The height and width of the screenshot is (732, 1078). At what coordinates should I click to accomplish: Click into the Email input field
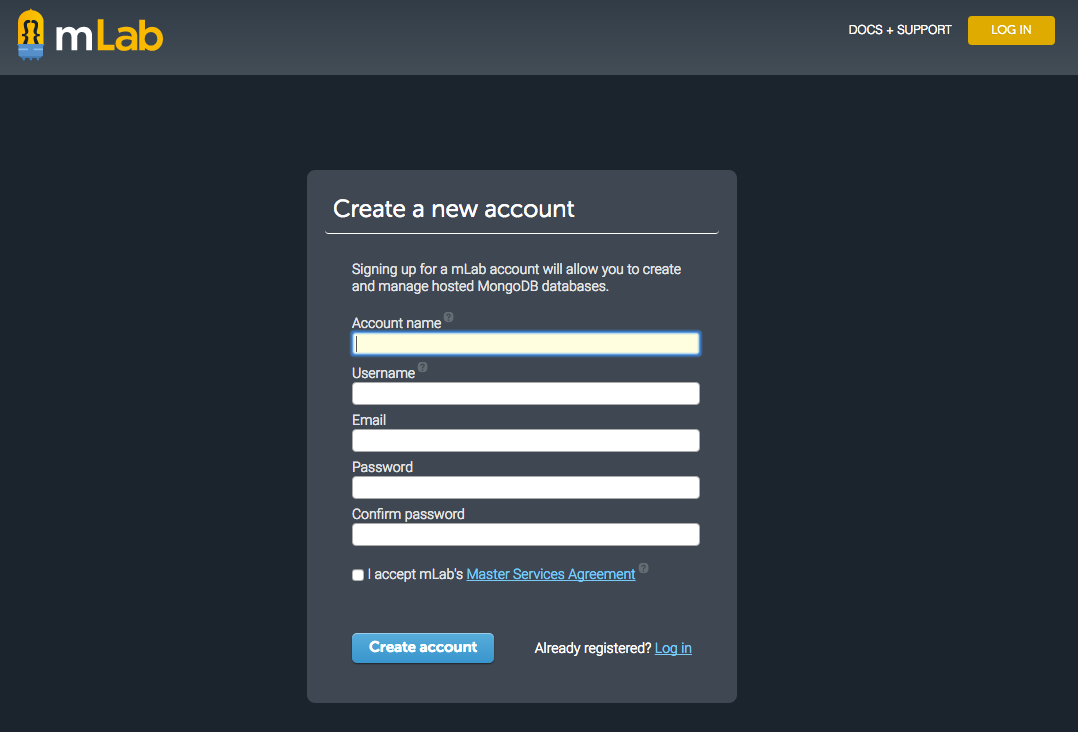[x=526, y=441]
